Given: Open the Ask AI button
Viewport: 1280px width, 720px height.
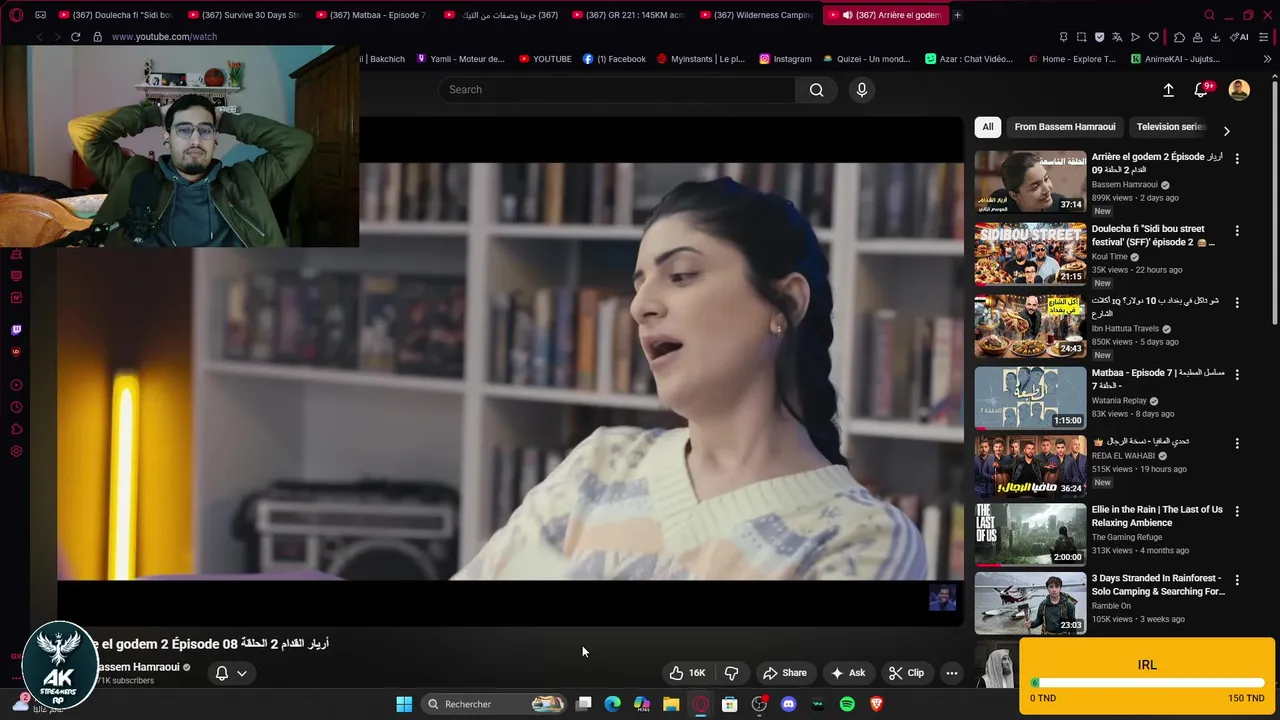Looking at the screenshot, I should click(x=848, y=673).
